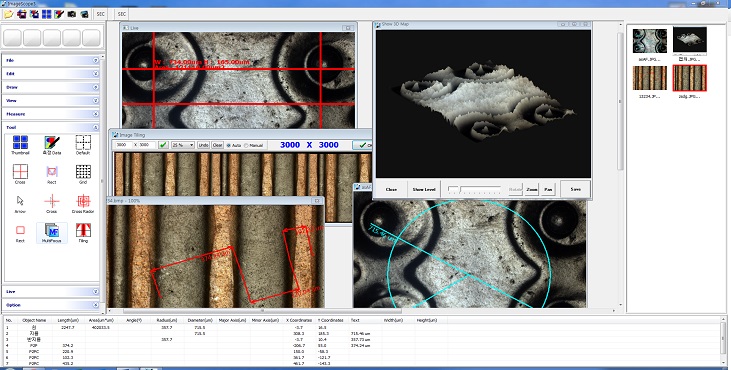Expand the Live panel section
Screen dimensions: 731x370
pyautogui.click(x=51, y=291)
